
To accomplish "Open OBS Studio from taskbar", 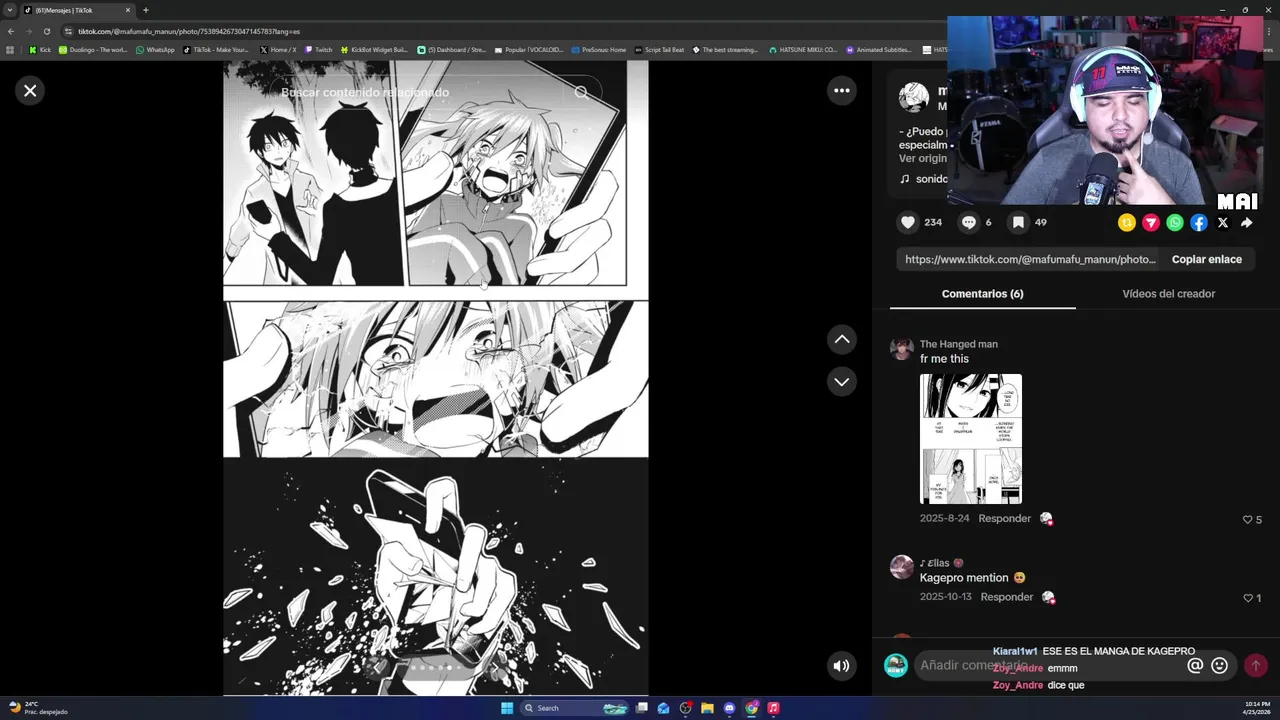I will tap(685, 708).
